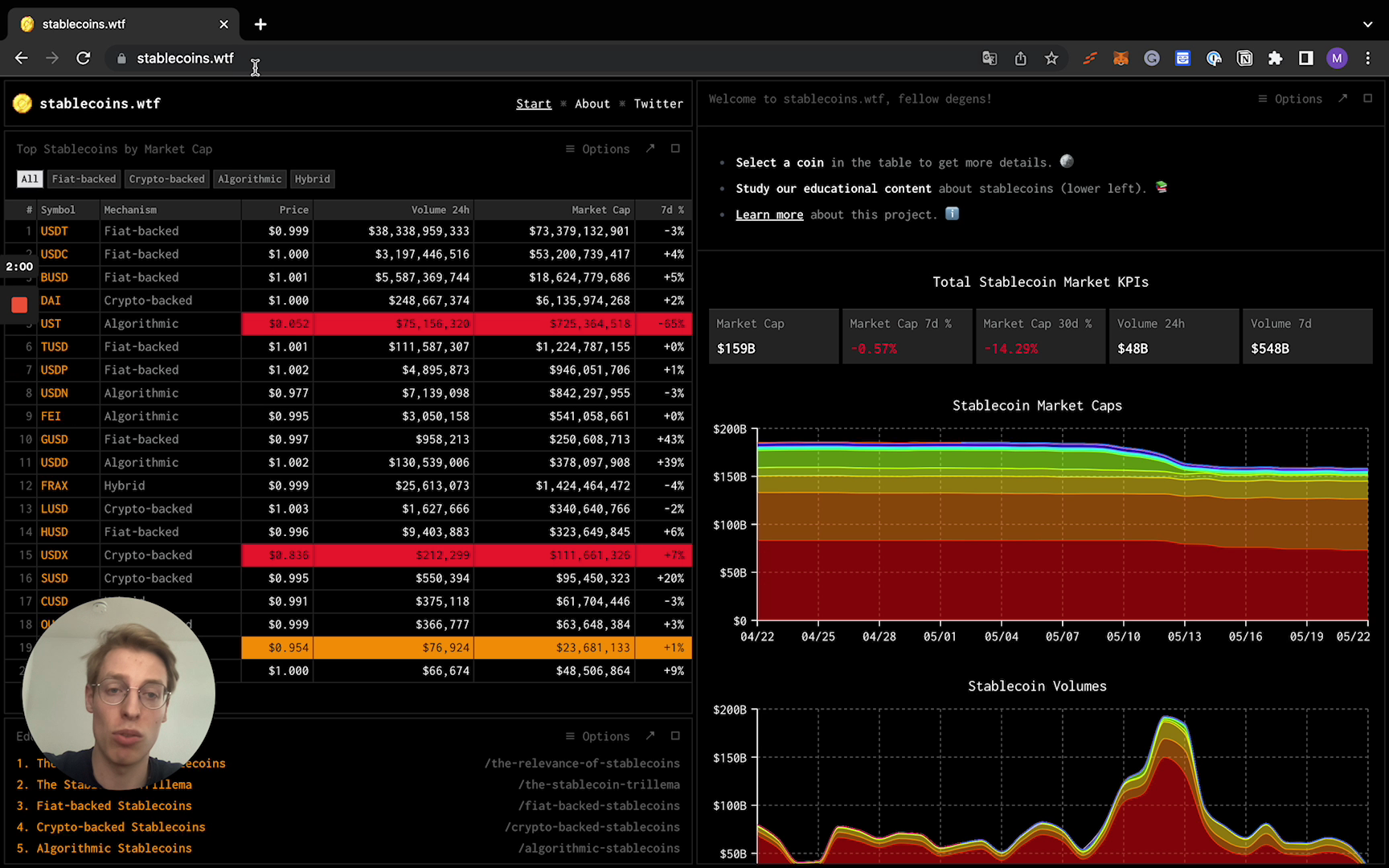Open Options in educational content panel
Viewport: 1389px width, 868px height.
click(597, 735)
